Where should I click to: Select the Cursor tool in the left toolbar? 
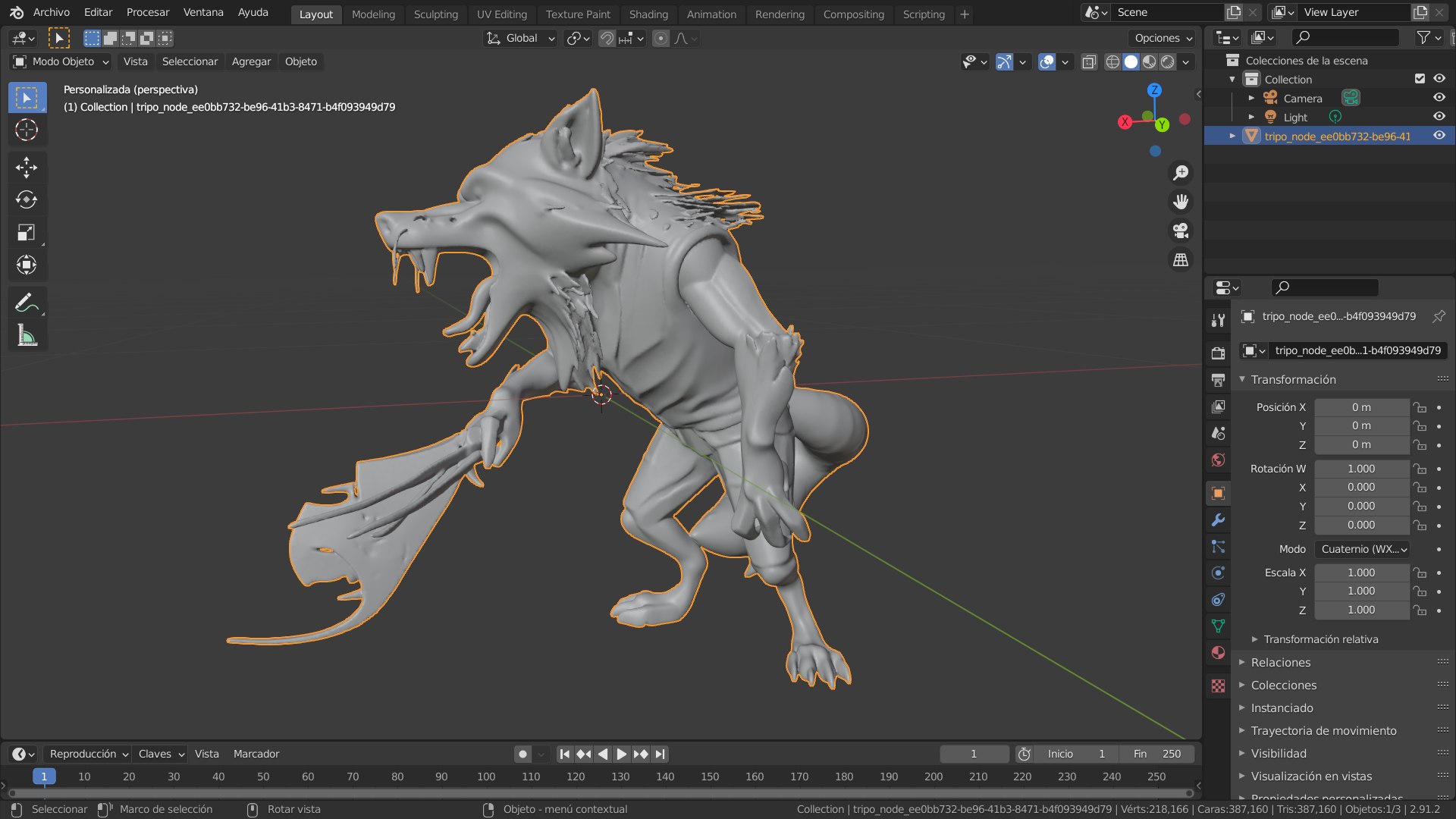(x=27, y=130)
